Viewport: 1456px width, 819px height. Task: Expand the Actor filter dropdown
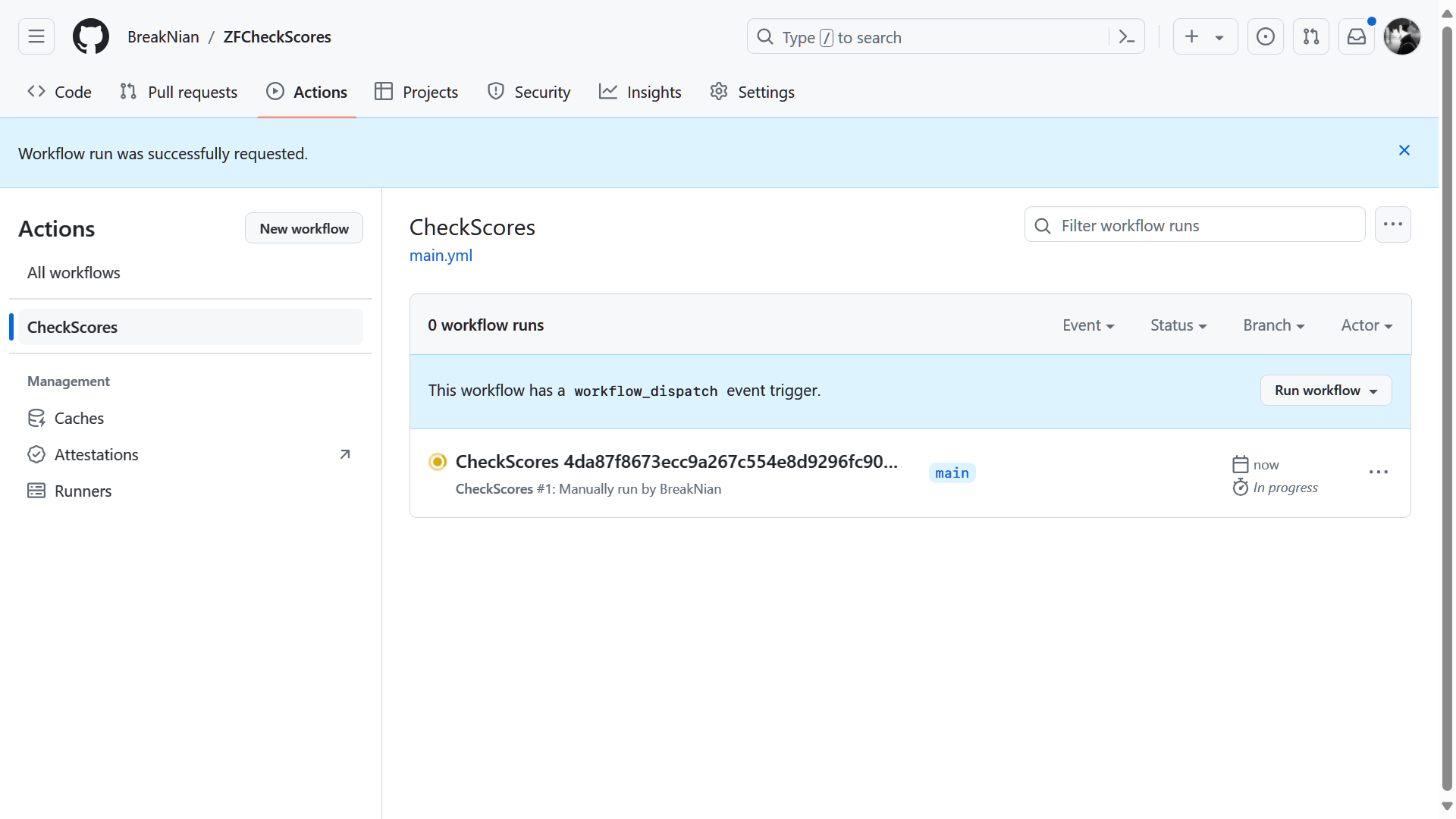click(x=1367, y=325)
